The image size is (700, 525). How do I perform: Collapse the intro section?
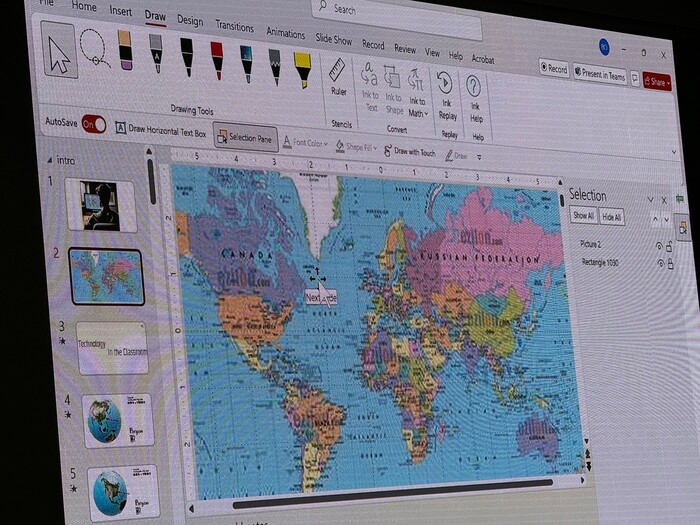[x=50, y=159]
